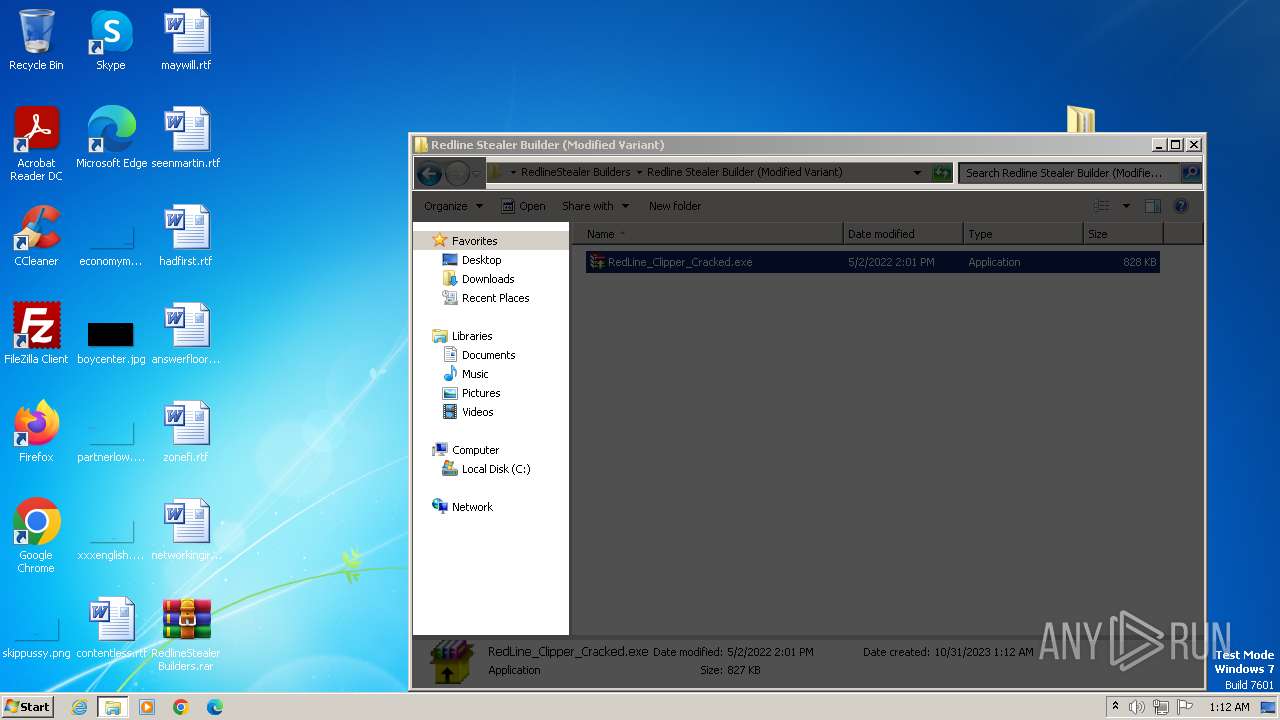Click the network tray icon
1280x720 pixels.
click(1161, 707)
